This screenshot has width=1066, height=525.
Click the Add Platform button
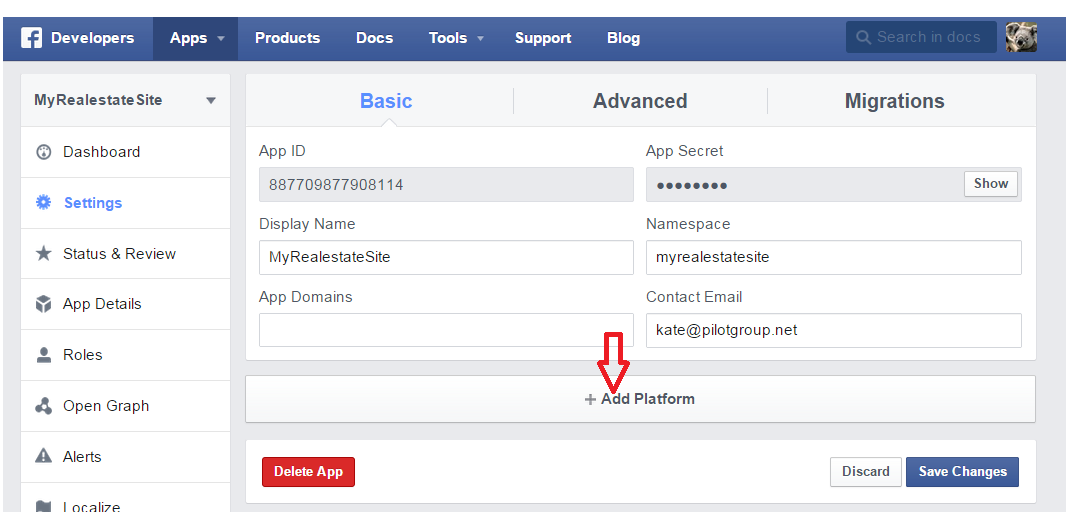640,399
